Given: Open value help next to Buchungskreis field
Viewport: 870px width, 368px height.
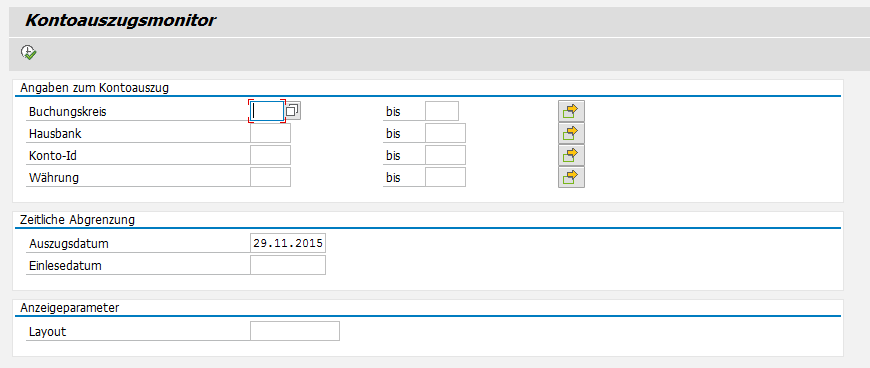Looking at the screenshot, I should pyautogui.click(x=292, y=110).
